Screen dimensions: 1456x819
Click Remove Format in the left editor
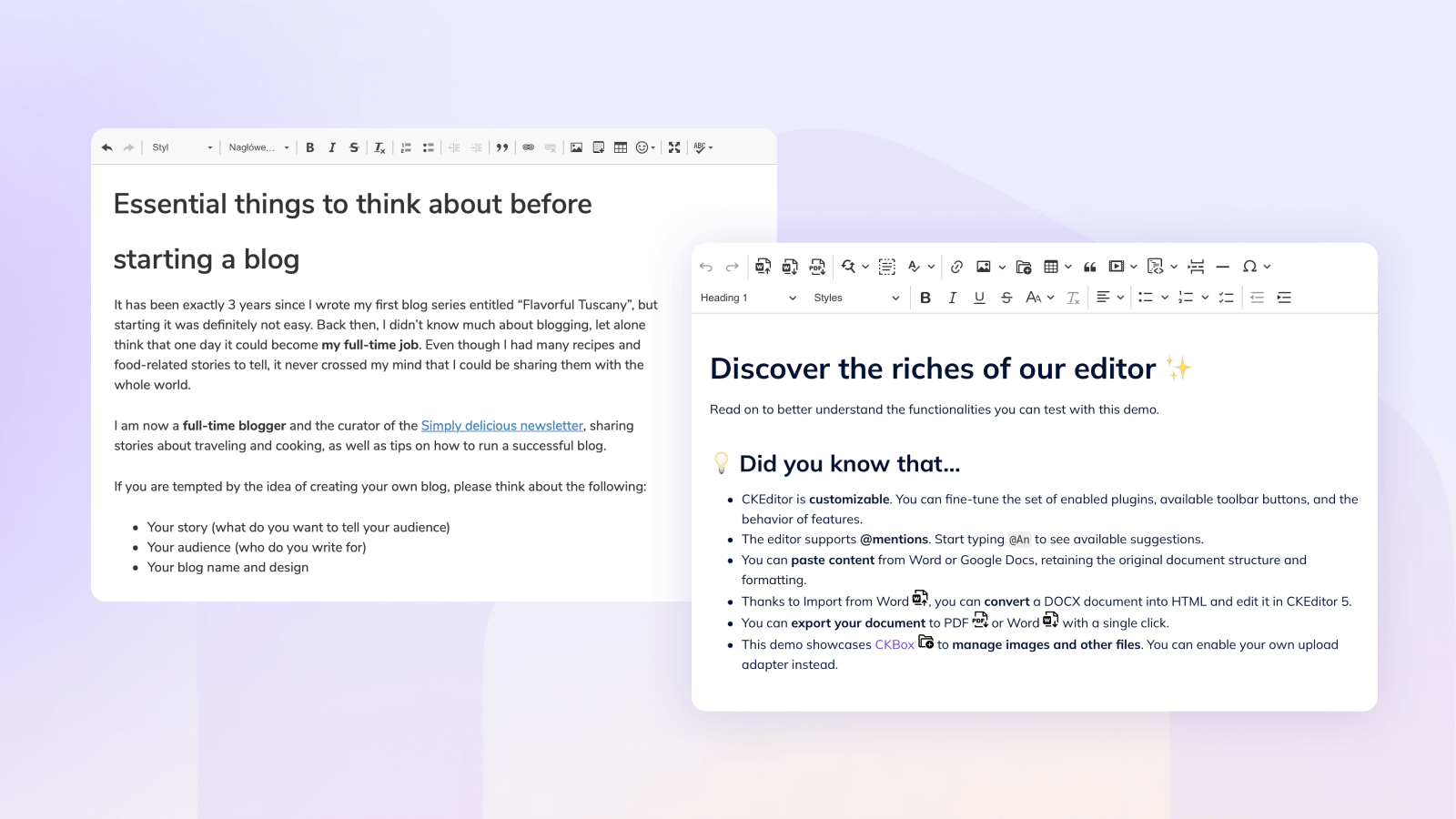pyautogui.click(x=380, y=147)
